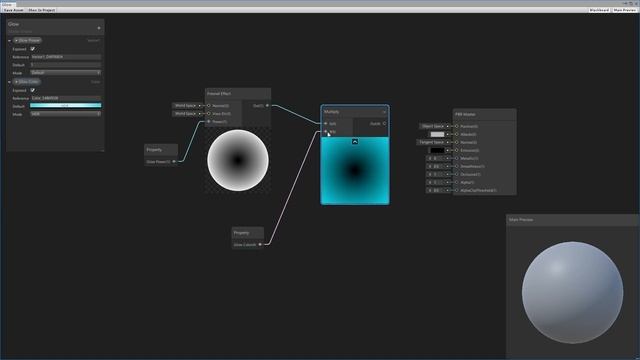Screen dimensions: 640x360
Task: Open the Glow Color HDR default swatch
Action: click(66, 106)
